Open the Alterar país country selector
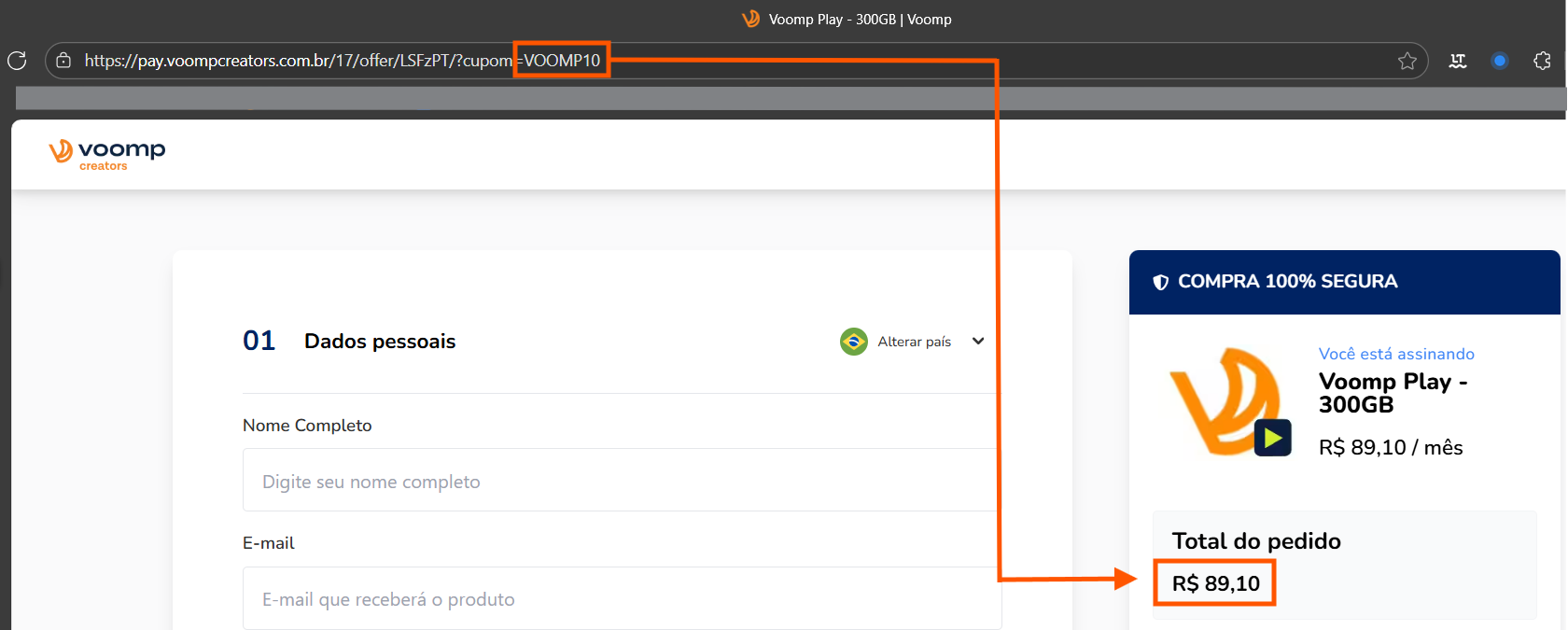Image resolution: width=1568 pixels, height=630 pixels. 914,342
